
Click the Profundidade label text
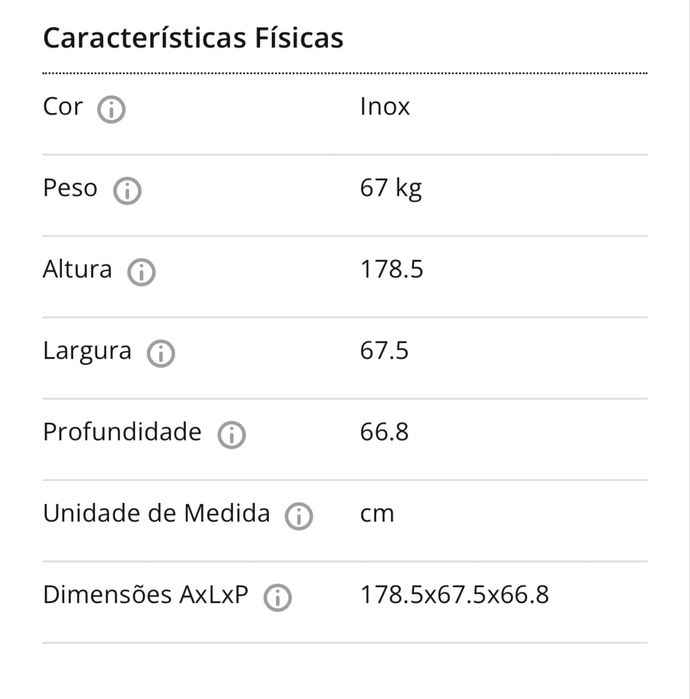click(122, 432)
